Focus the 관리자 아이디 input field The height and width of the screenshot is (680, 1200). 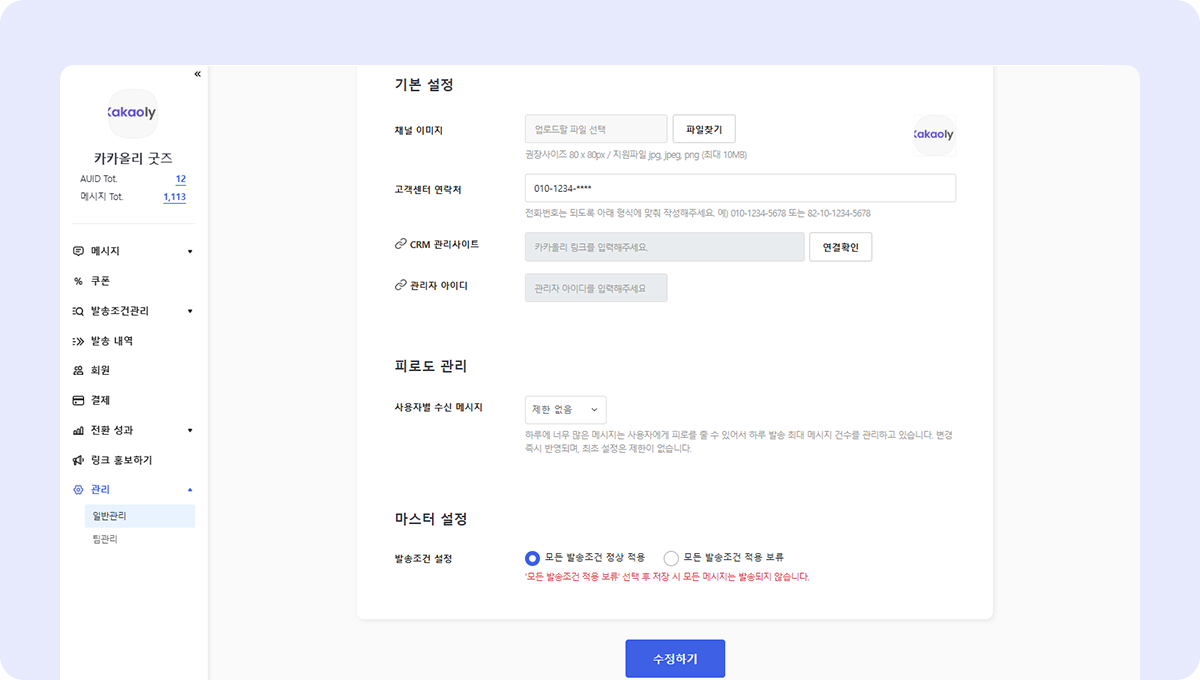pos(596,288)
